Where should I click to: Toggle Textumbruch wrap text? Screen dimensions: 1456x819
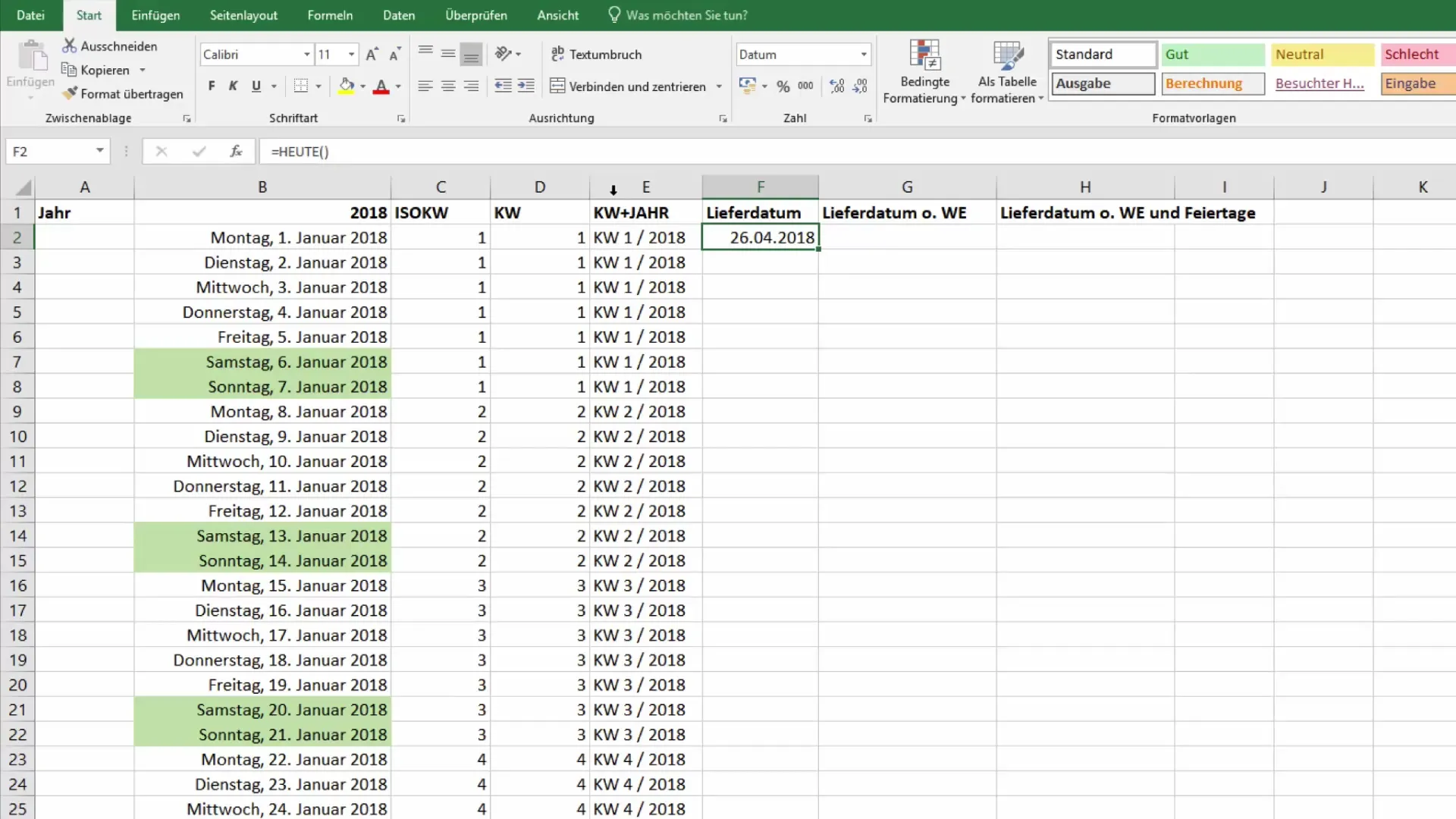(x=596, y=54)
